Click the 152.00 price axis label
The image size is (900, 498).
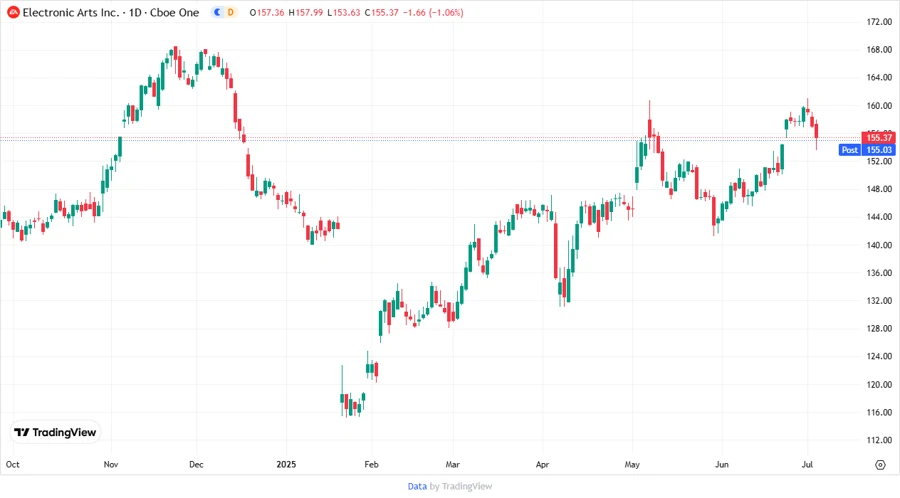[x=879, y=161]
